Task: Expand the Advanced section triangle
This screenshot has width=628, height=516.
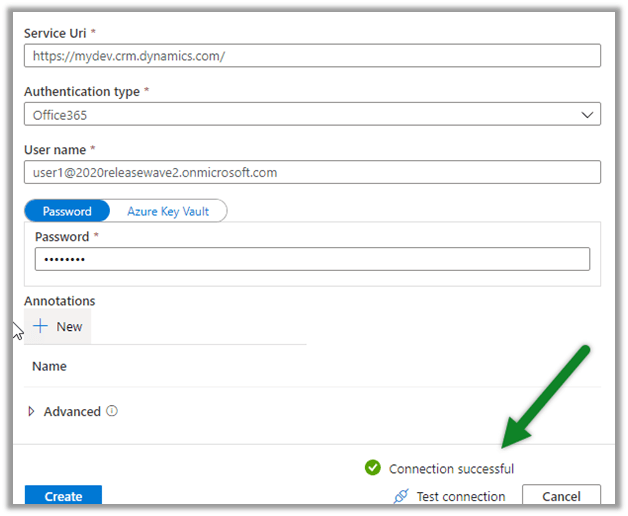Action: coord(32,411)
